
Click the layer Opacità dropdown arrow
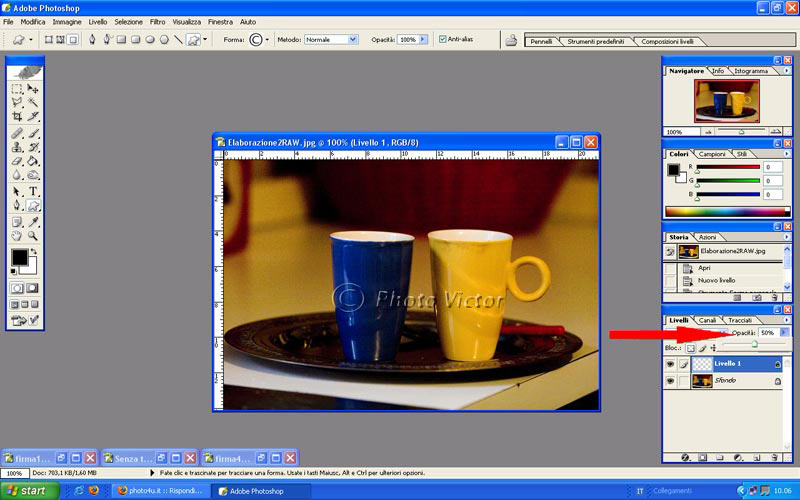(784, 332)
